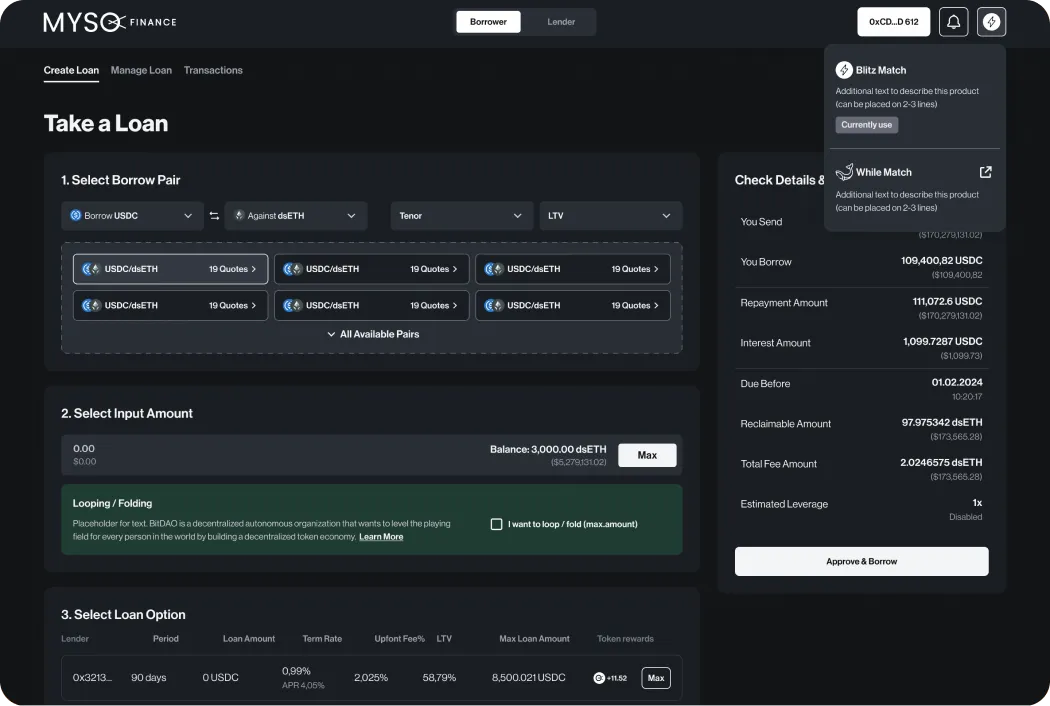This screenshot has width=1050, height=706.
Task: Open the Learn More link
Action: pyautogui.click(x=381, y=536)
